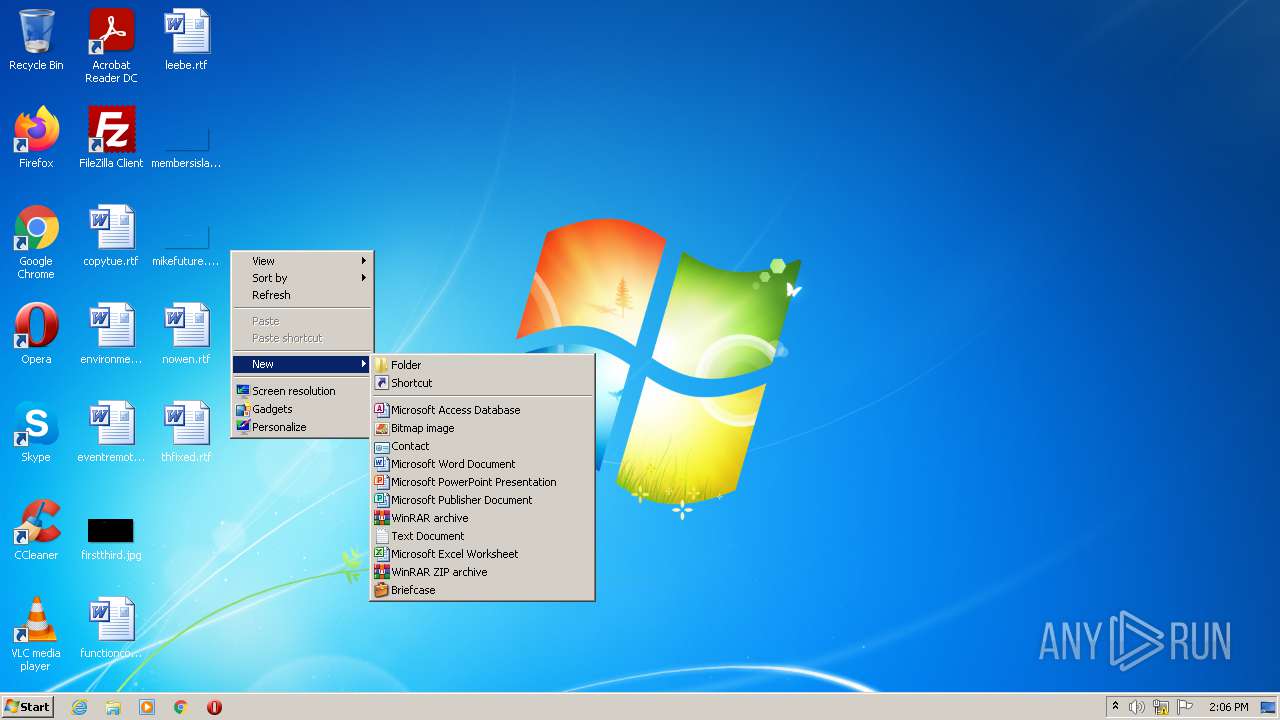This screenshot has height=720, width=1280.
Task: Create a new WinRAR archive
Action: point(482,518)
